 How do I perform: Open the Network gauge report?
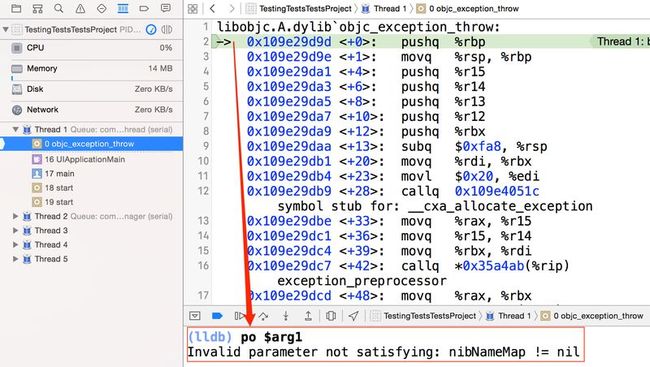[91, 110]
